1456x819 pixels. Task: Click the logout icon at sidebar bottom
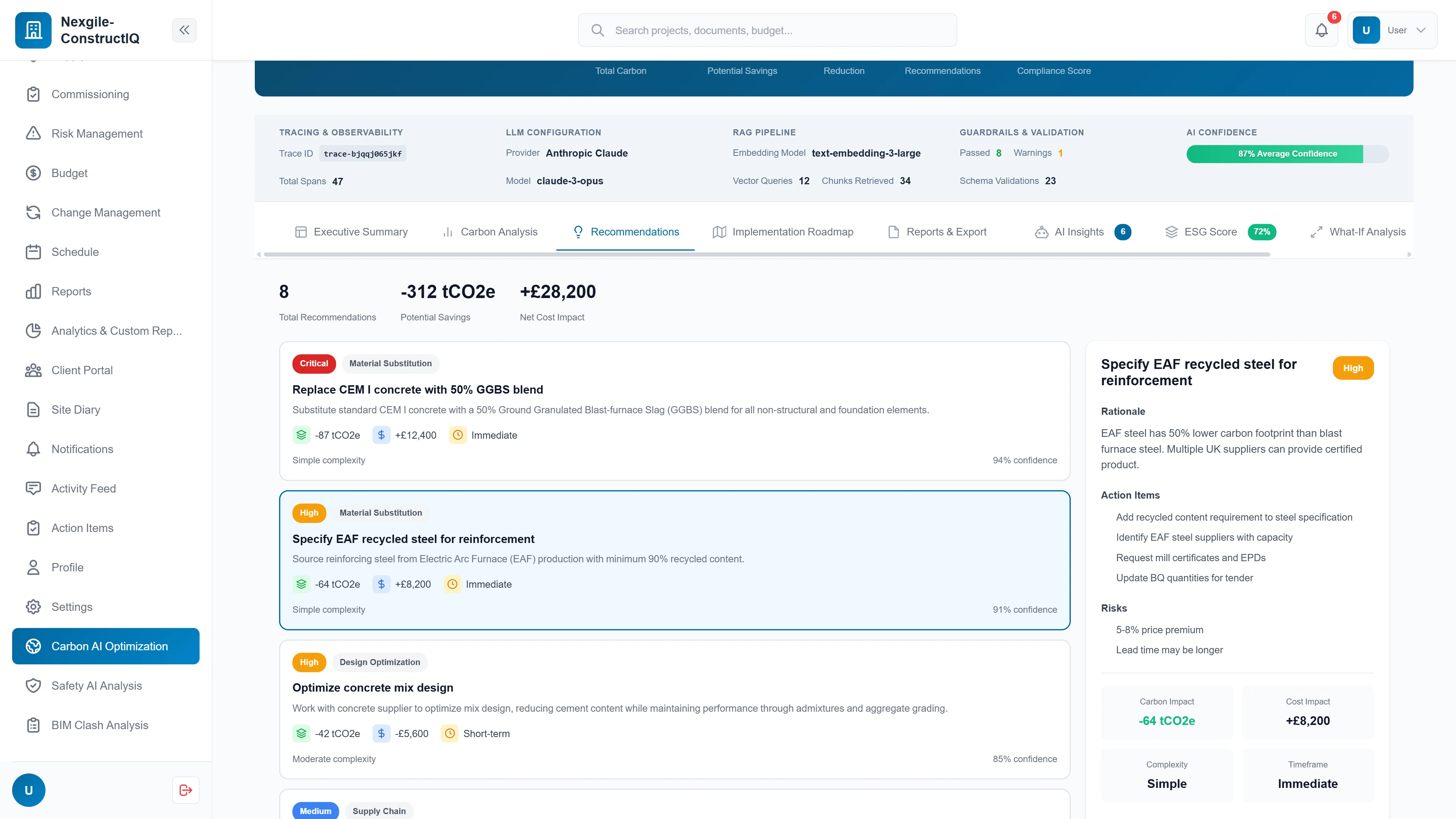[185, 789]
